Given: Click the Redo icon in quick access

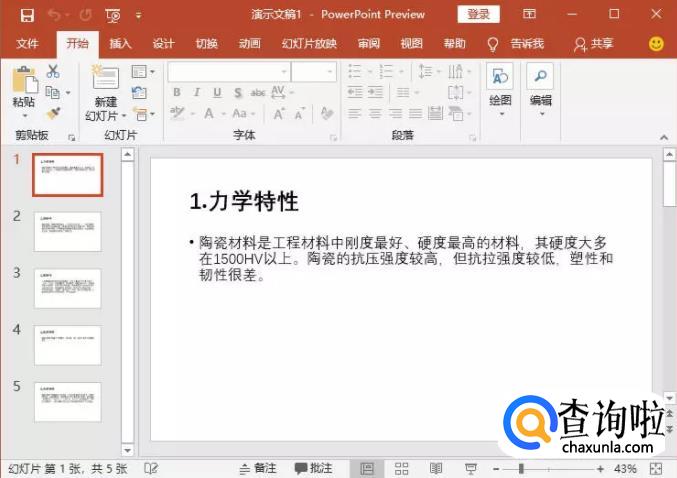Looking at the screenshot, I should [x=85, y=16].
